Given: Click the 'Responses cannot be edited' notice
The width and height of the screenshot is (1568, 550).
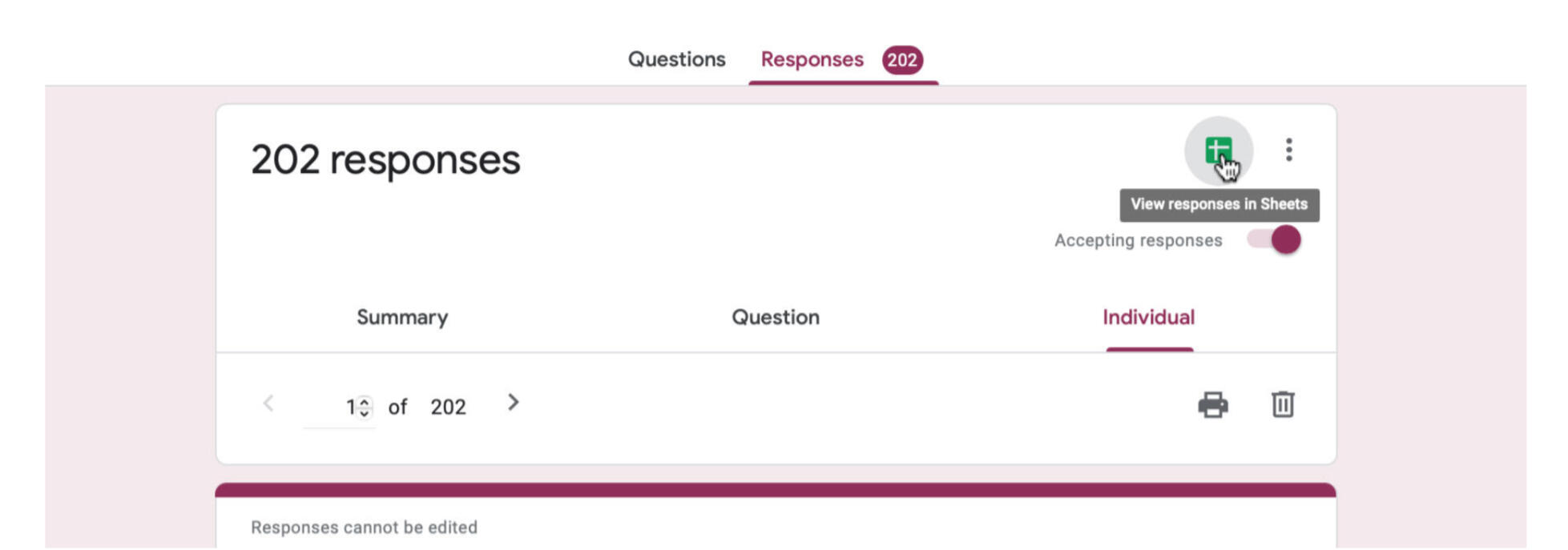Looking at the screenshot, I should click(x=364, y=528).
